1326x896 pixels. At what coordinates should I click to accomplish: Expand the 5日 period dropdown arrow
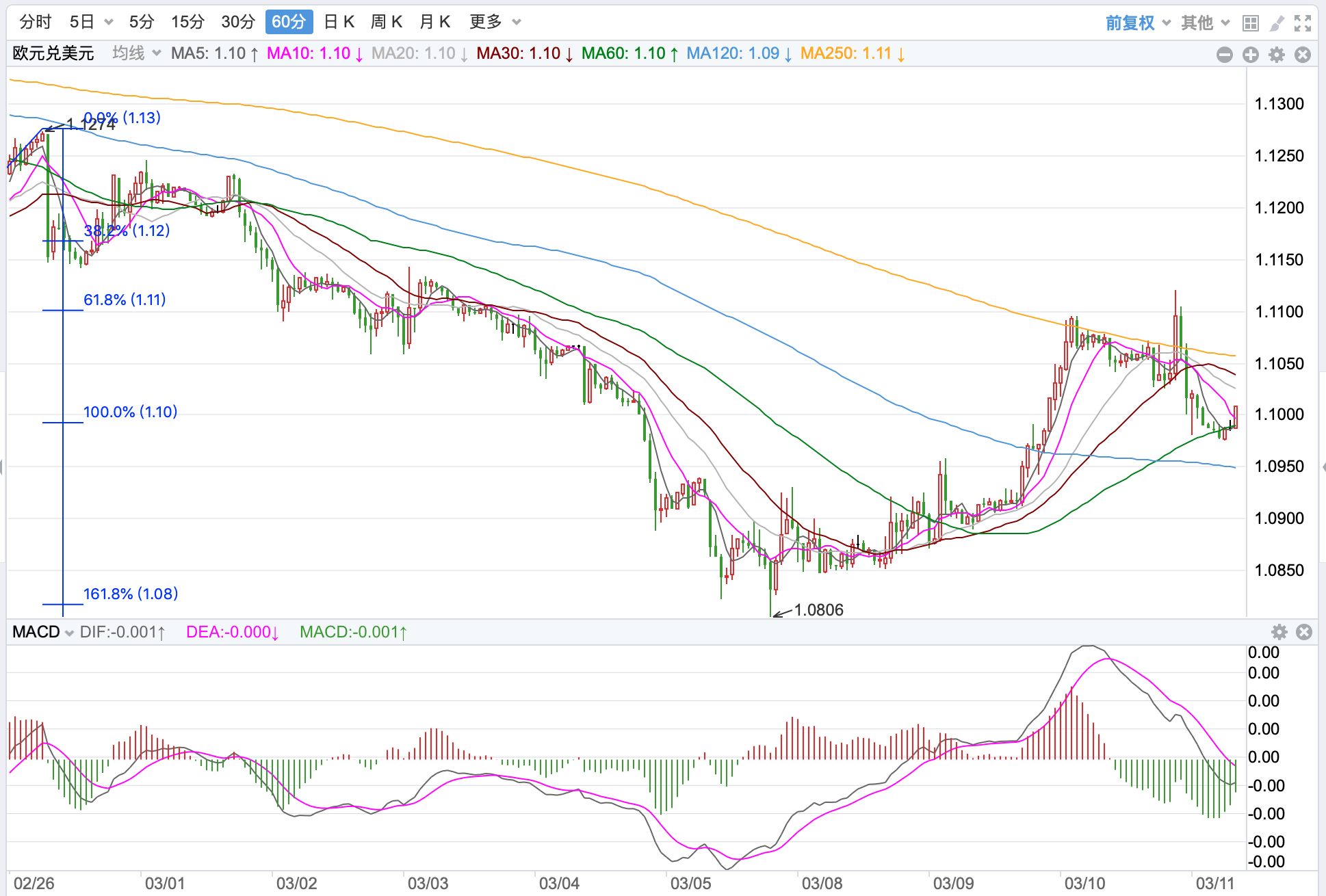coord(108,23)
